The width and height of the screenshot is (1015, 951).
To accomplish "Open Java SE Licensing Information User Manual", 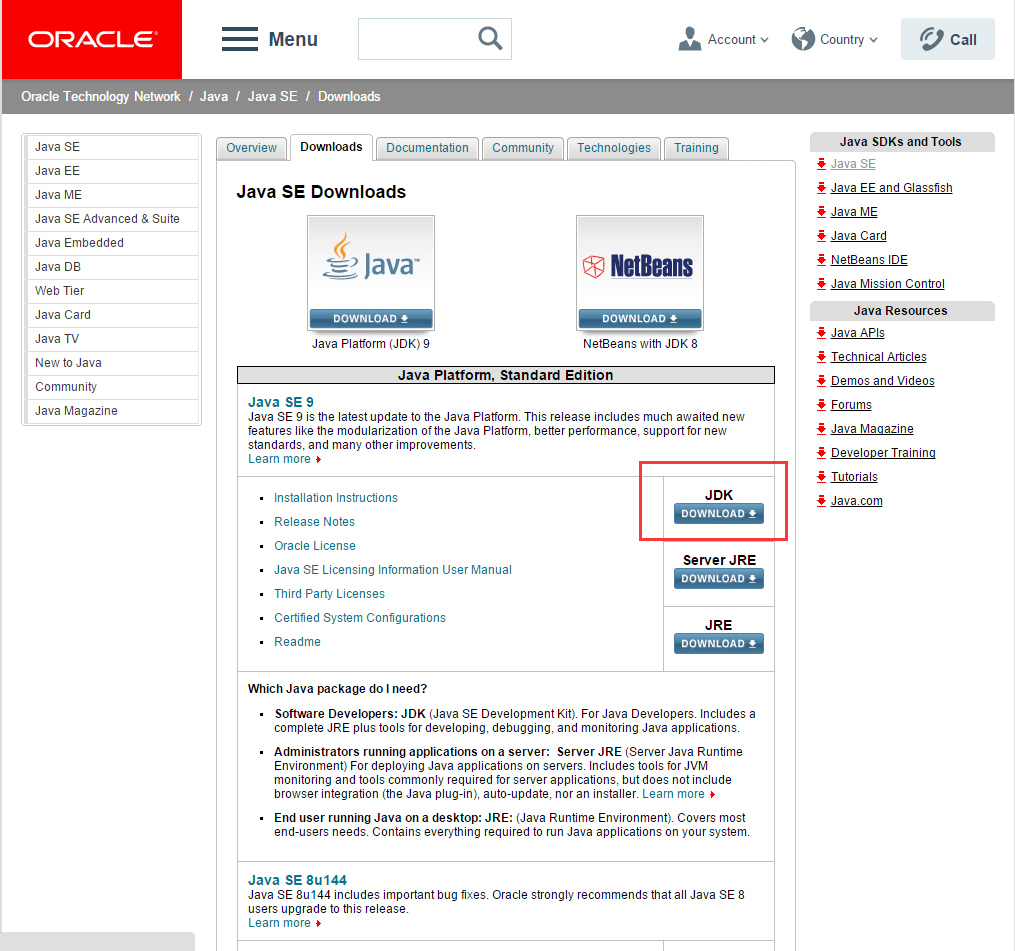I will point(392,570).
